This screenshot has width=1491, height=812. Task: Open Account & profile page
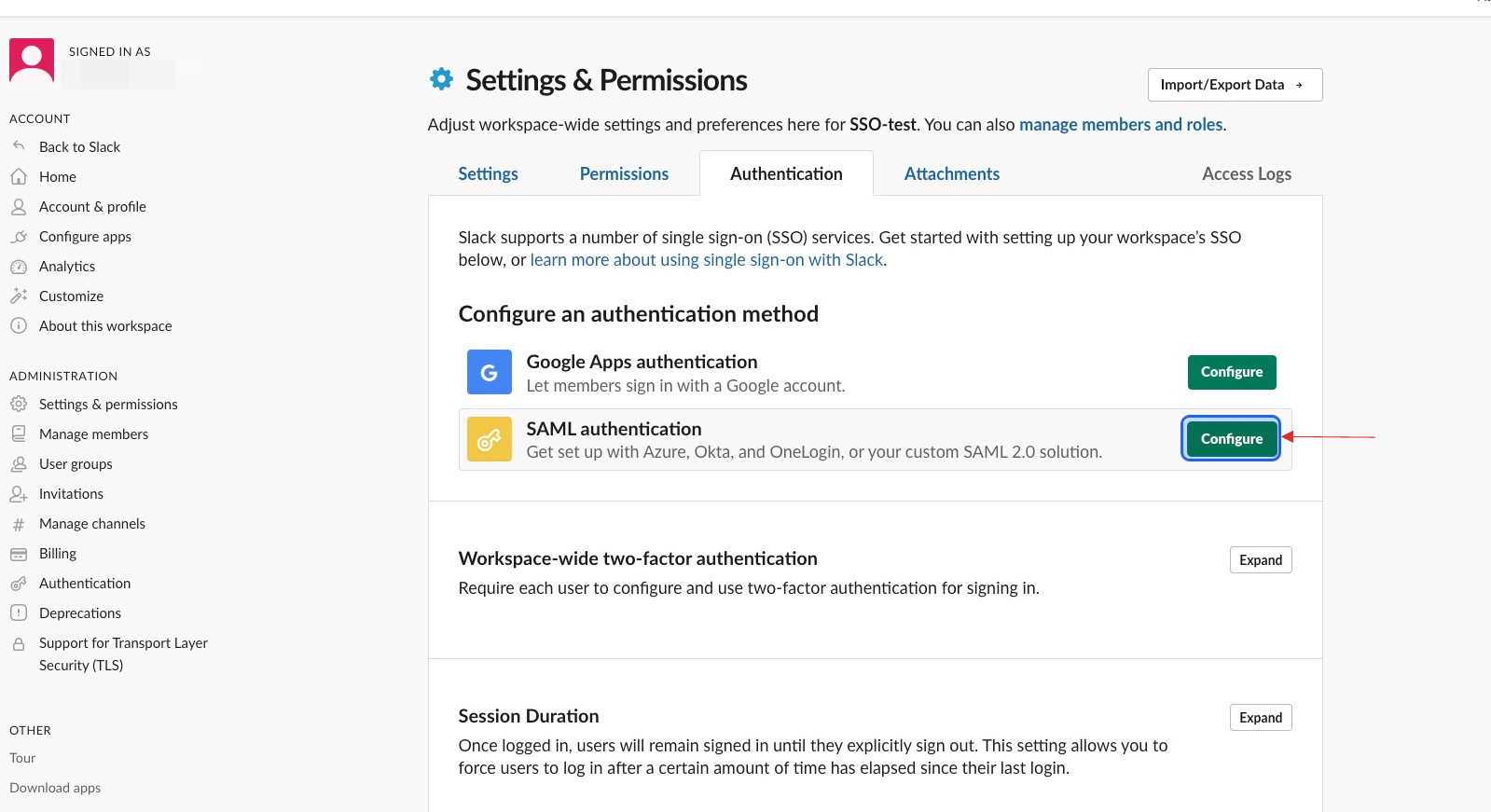(92, 206)
